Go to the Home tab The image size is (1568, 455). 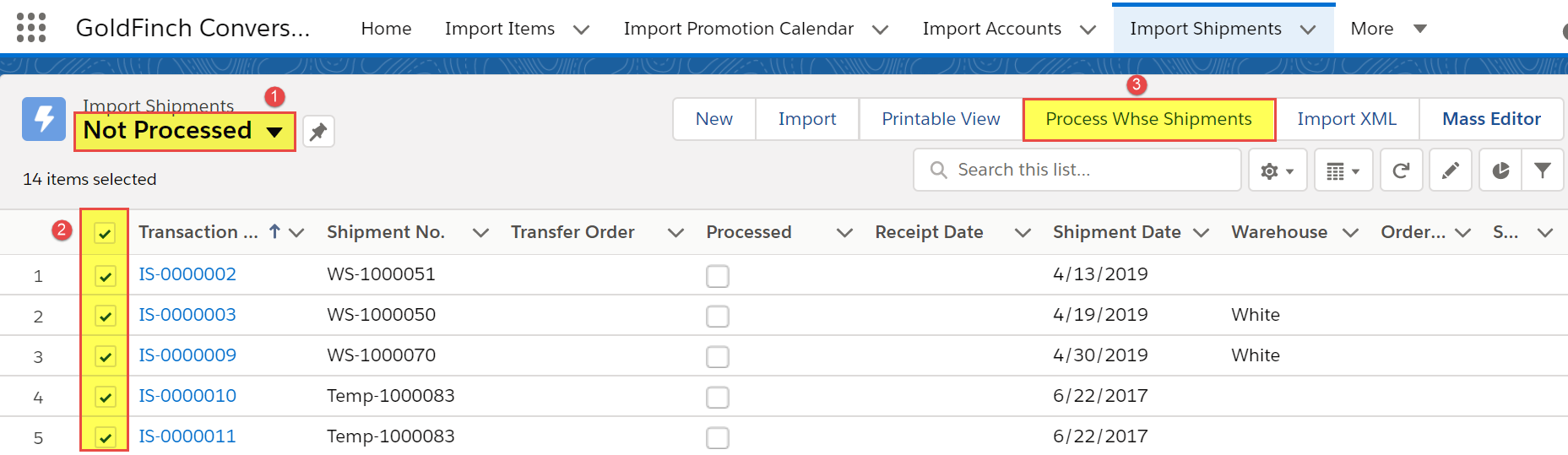coord(386,29)
